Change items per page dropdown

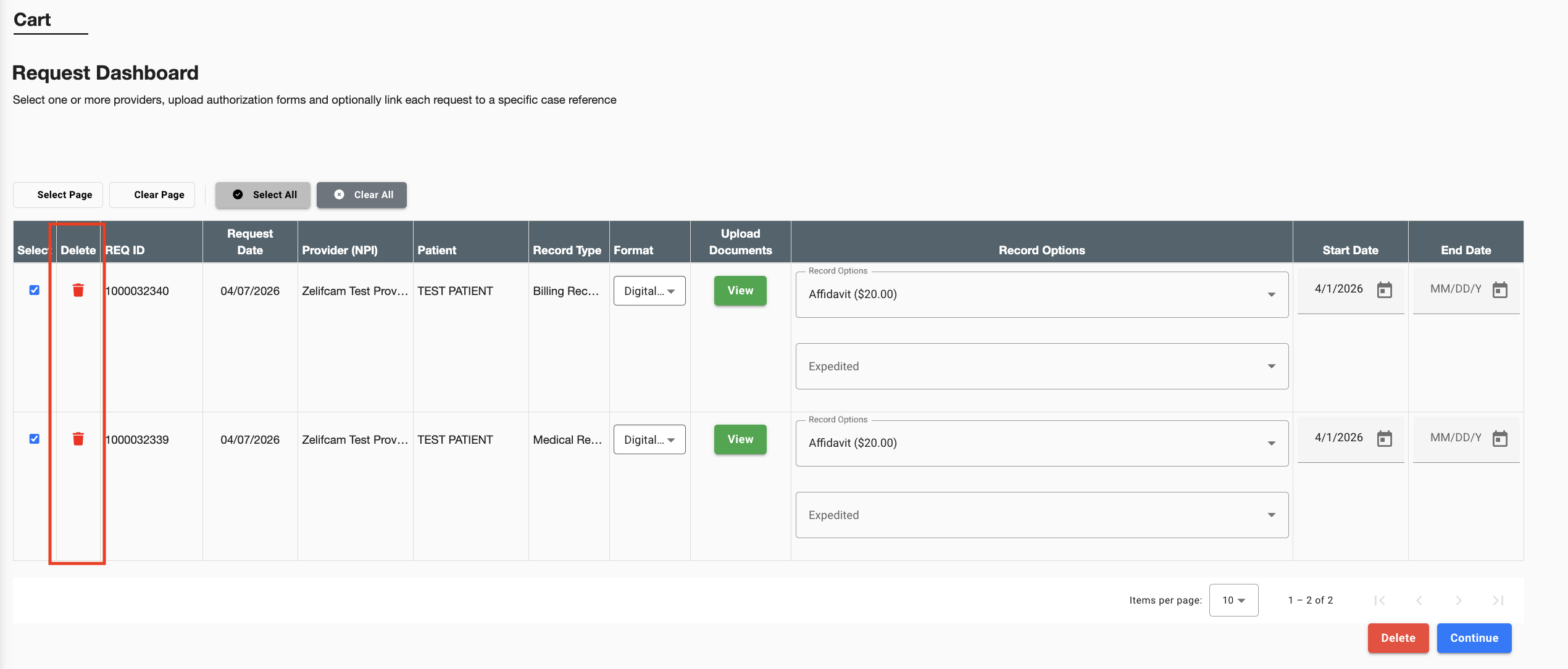click(1233, 600)
